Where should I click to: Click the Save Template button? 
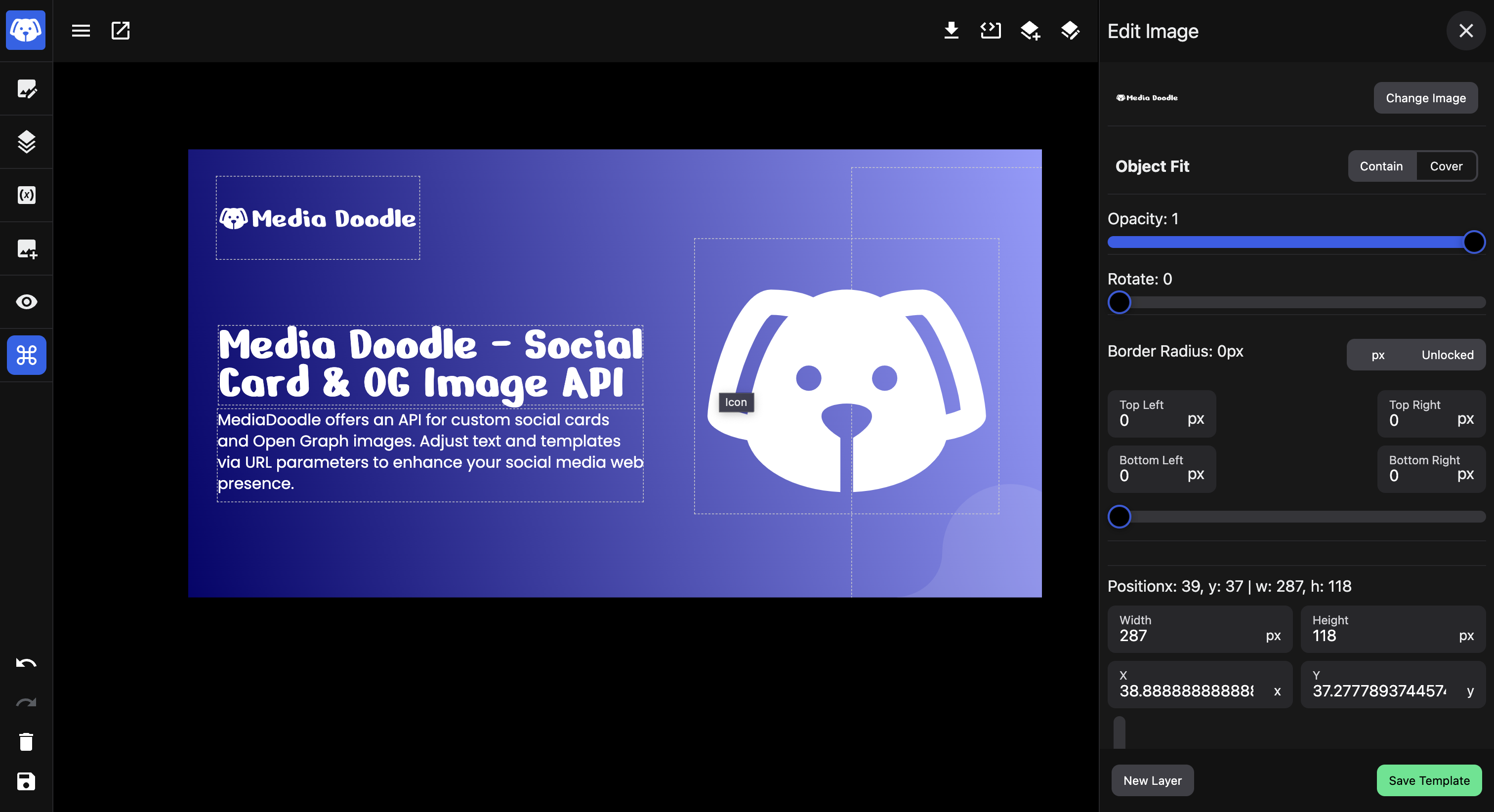pos(1429,781)
